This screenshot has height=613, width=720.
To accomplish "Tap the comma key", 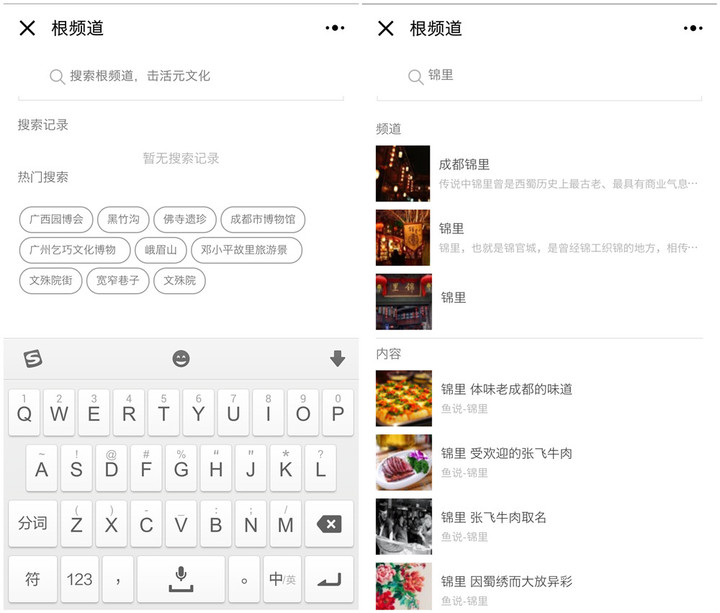I will pos(118,579).
